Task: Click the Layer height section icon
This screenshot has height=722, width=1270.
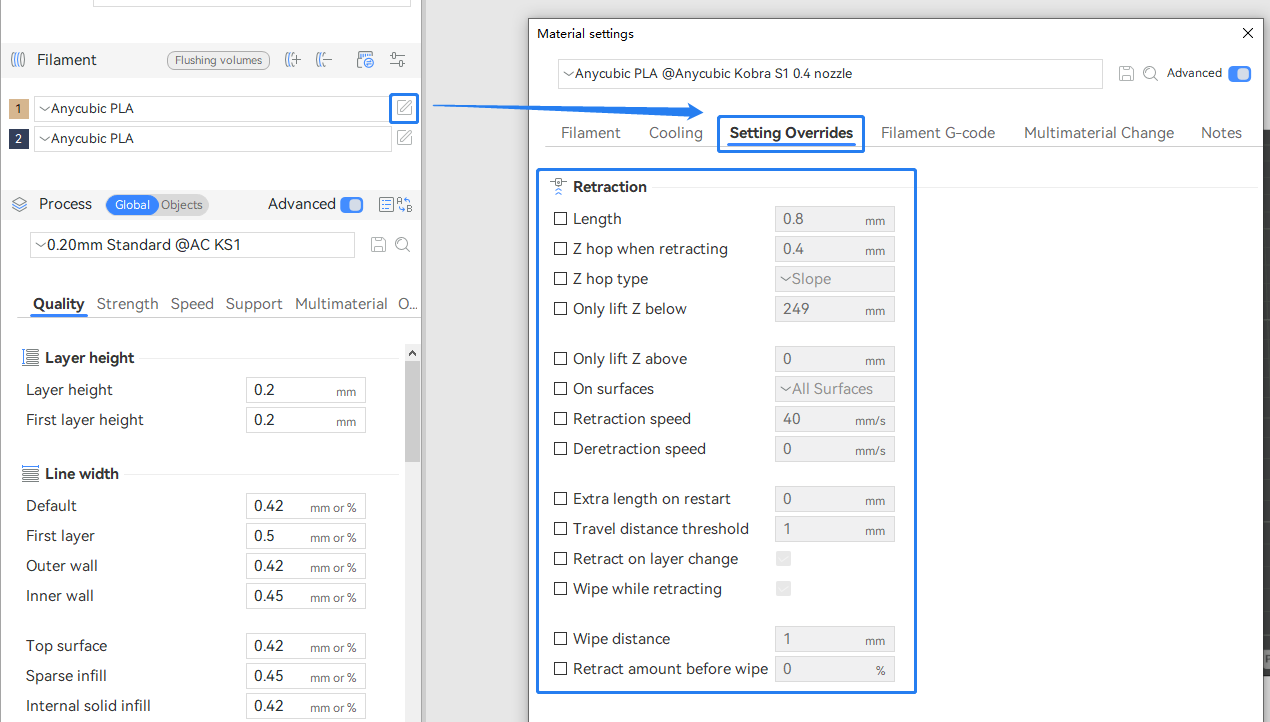Action: point(30,357)
